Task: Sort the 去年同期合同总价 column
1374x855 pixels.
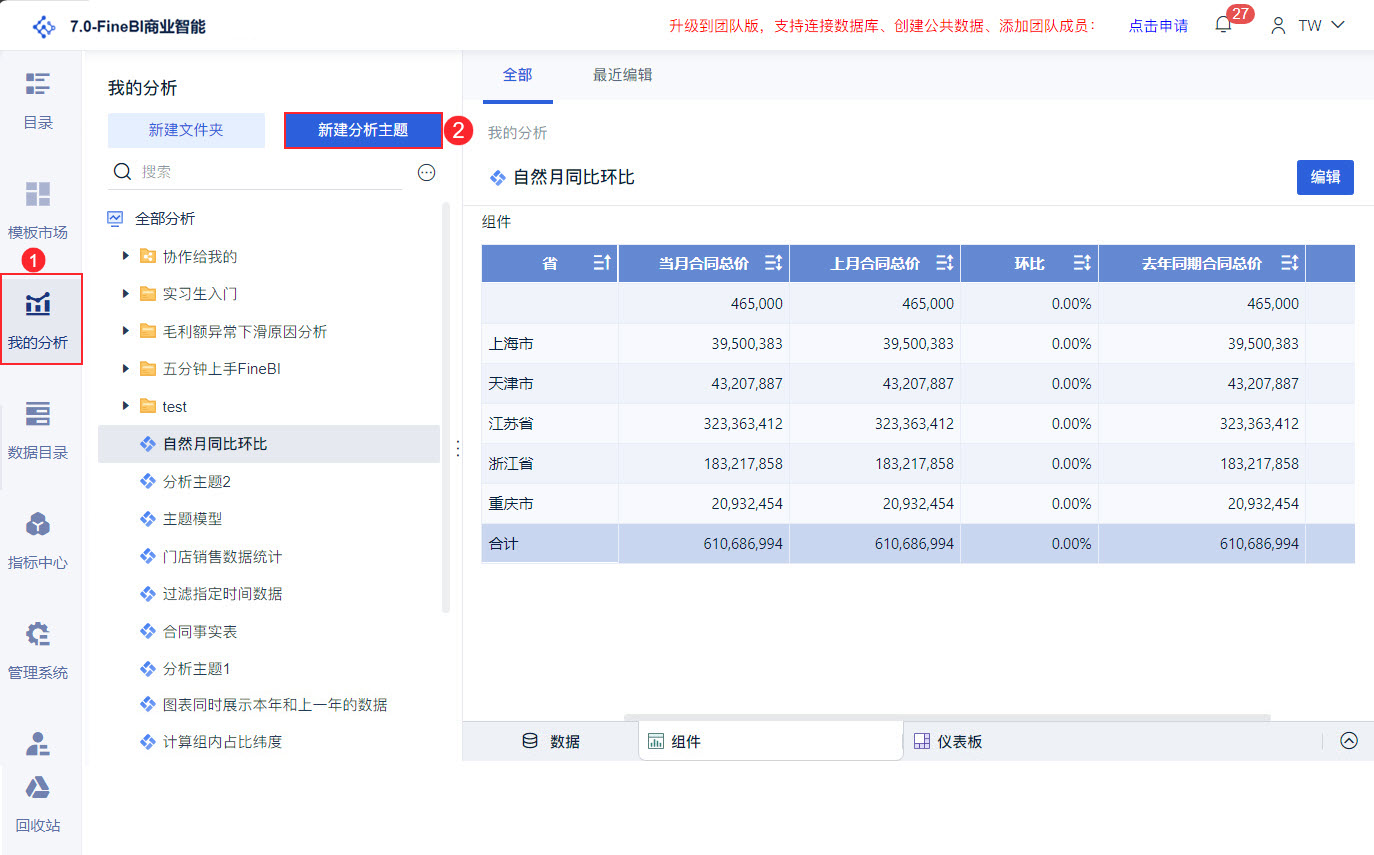Action: coord(1289,263)
